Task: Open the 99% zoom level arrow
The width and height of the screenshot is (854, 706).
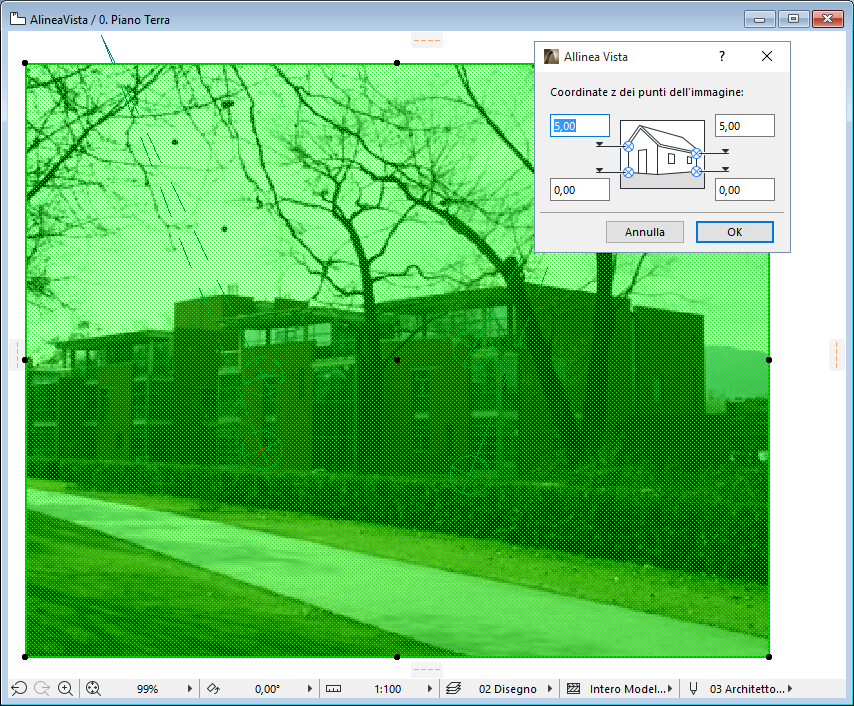Action: [190, 689]
